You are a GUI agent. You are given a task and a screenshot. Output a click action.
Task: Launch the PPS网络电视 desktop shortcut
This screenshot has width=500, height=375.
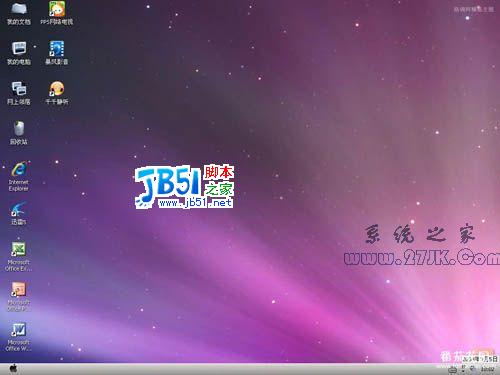57,13
